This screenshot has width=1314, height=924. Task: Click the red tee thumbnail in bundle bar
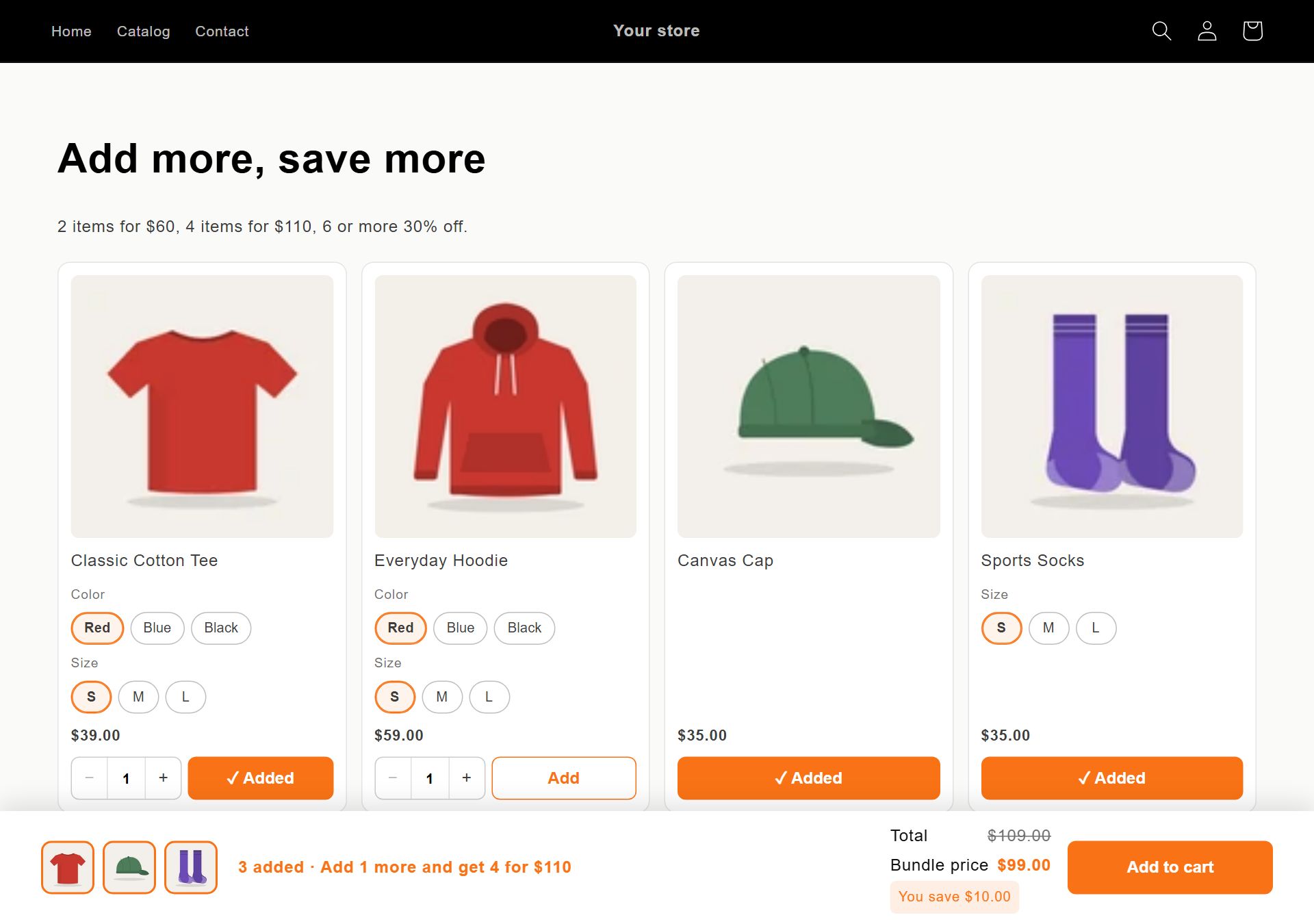point(68,867)
